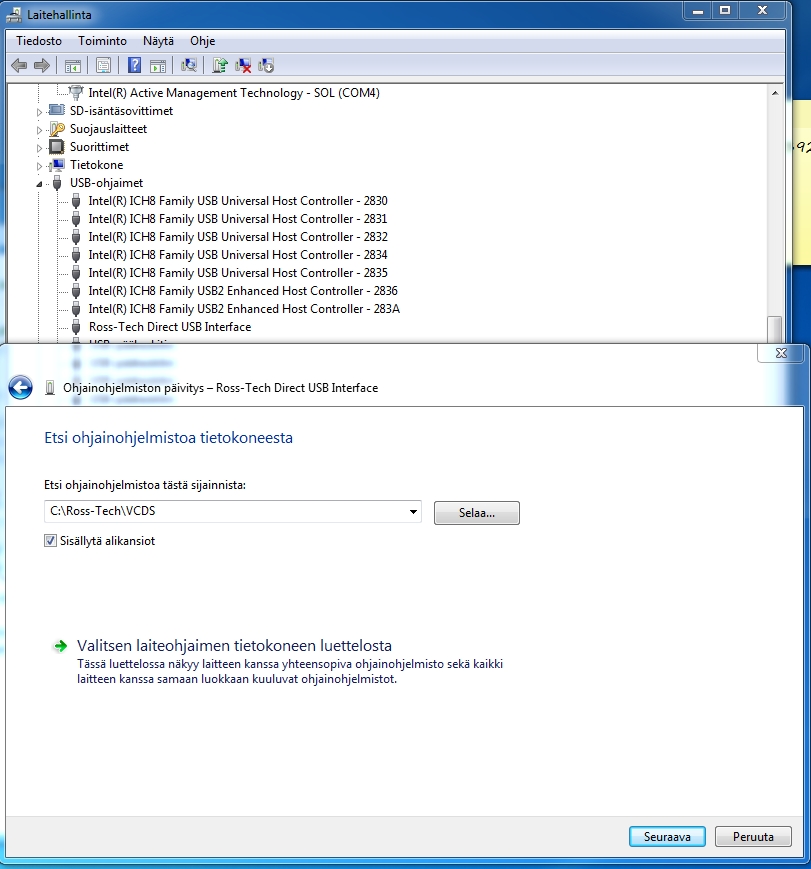Screen dimensions: 811x869
Task: Click the Show/Hide console tree icon
Action: point(73,66)
